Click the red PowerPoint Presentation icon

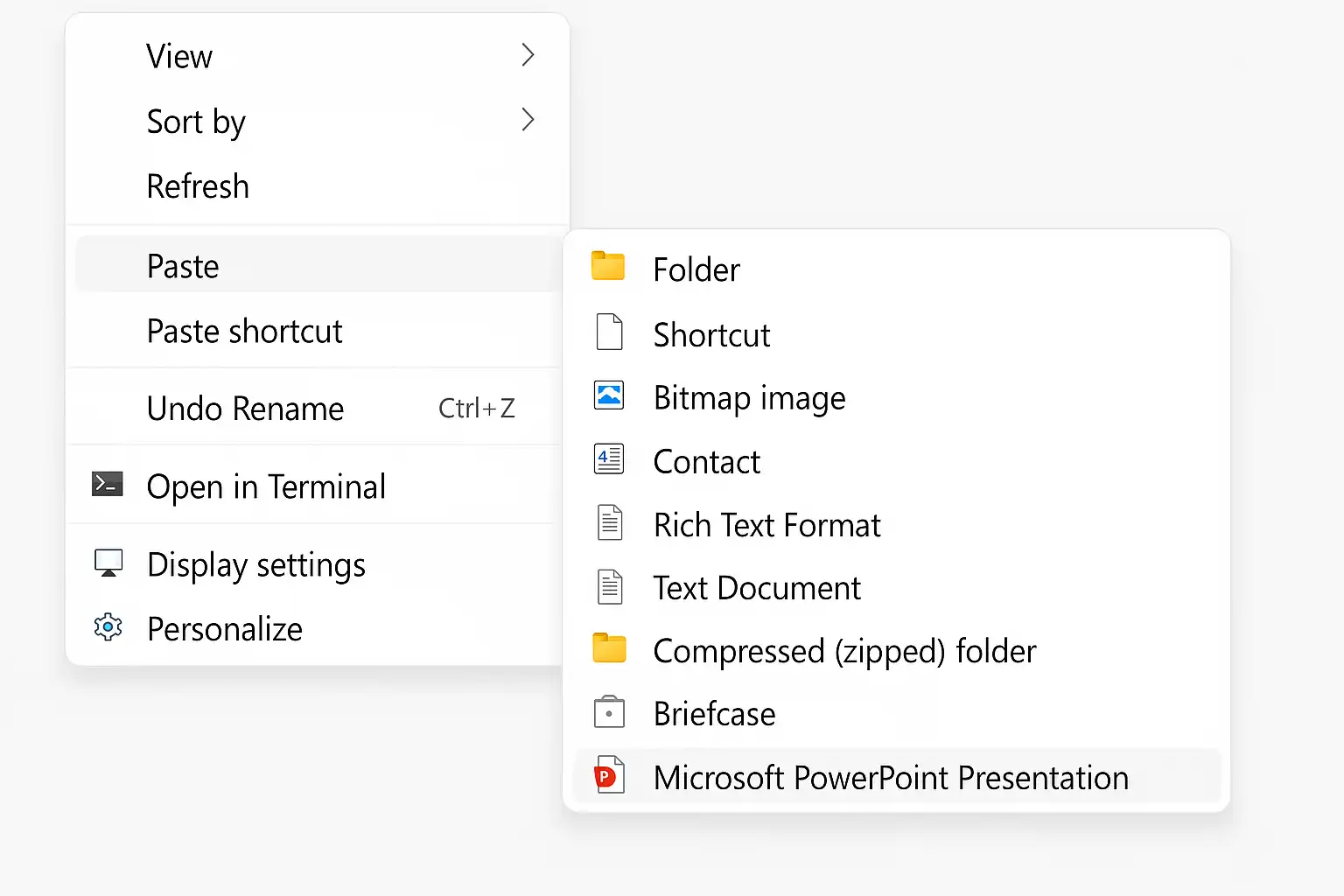coord(609,774)
